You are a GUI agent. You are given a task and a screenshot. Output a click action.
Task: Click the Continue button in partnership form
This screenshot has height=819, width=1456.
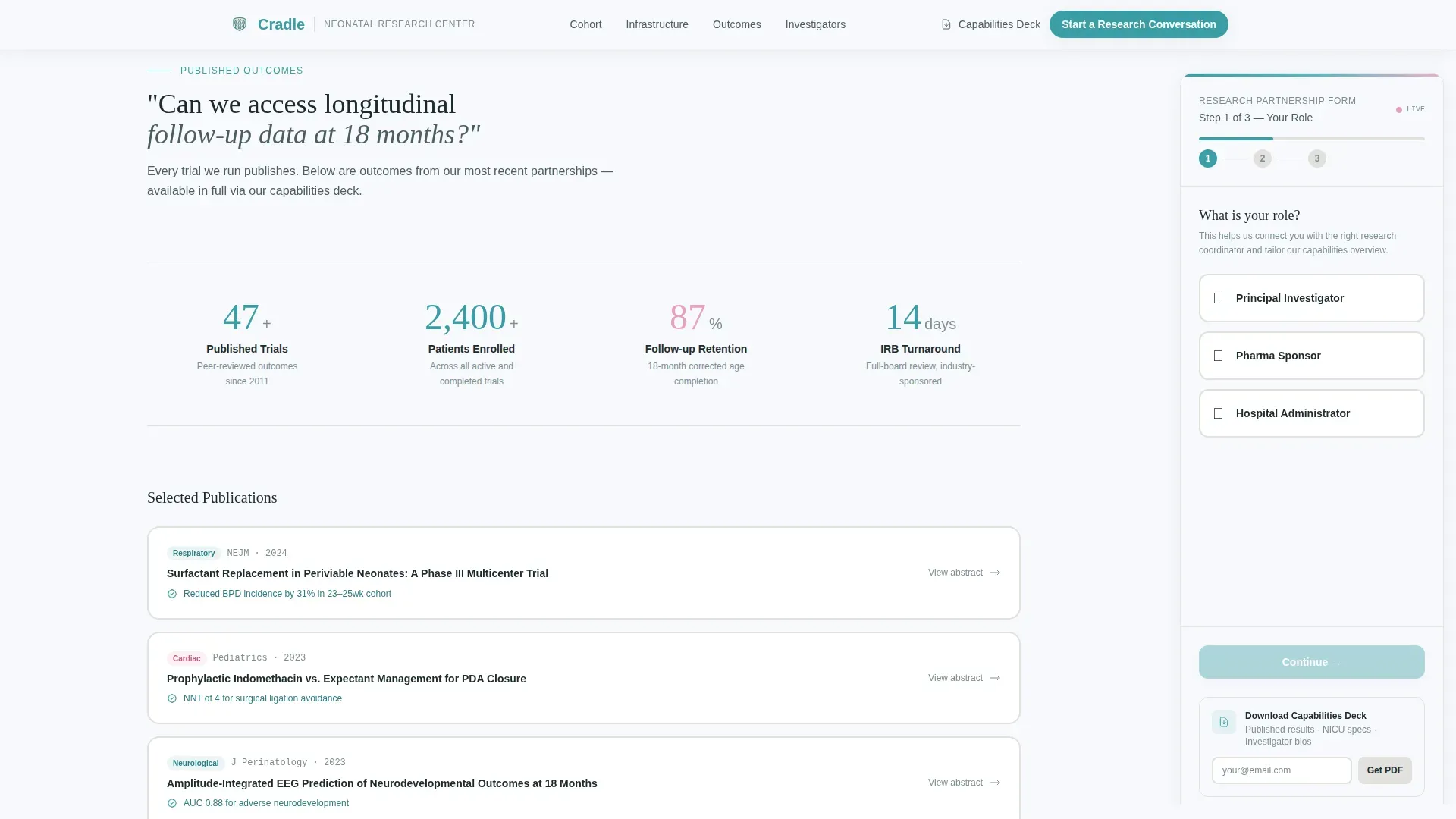point(1312,662)
